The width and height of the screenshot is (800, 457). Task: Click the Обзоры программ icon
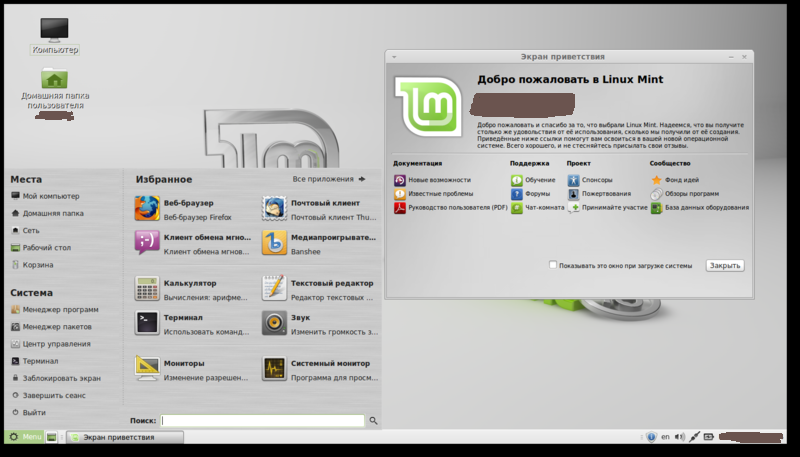point(656,194)
